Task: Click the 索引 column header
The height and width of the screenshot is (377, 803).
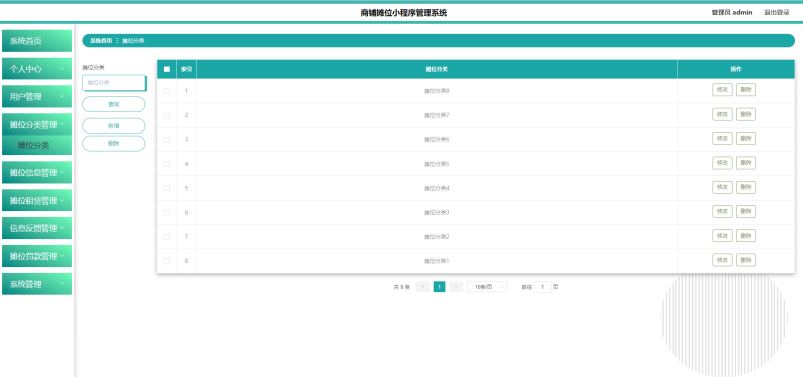Action: tap(186, 69)
